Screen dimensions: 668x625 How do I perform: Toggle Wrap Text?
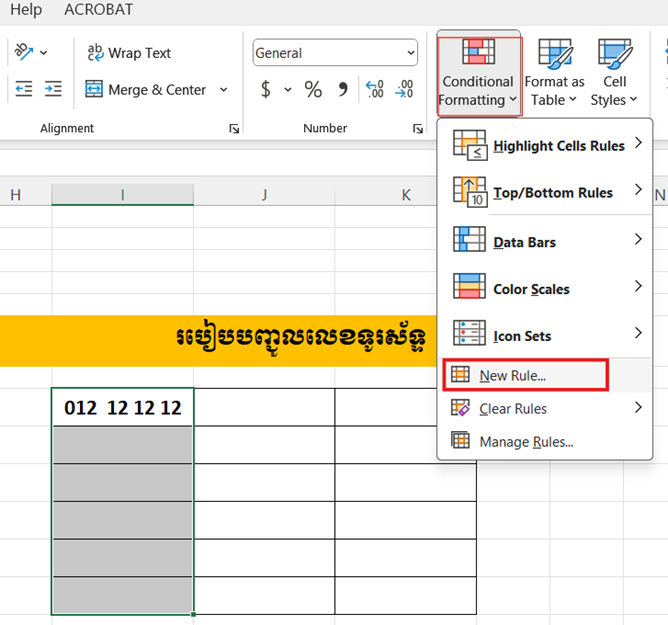[x=129, y=53]
